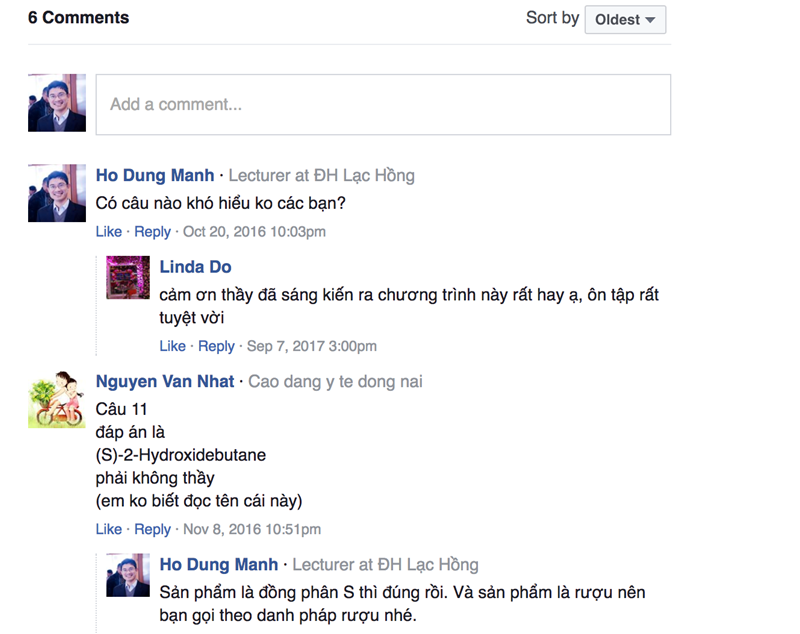Open Nguyen Van Nhat's profile name
Screen dimensions: 800x634
point(165,381)
